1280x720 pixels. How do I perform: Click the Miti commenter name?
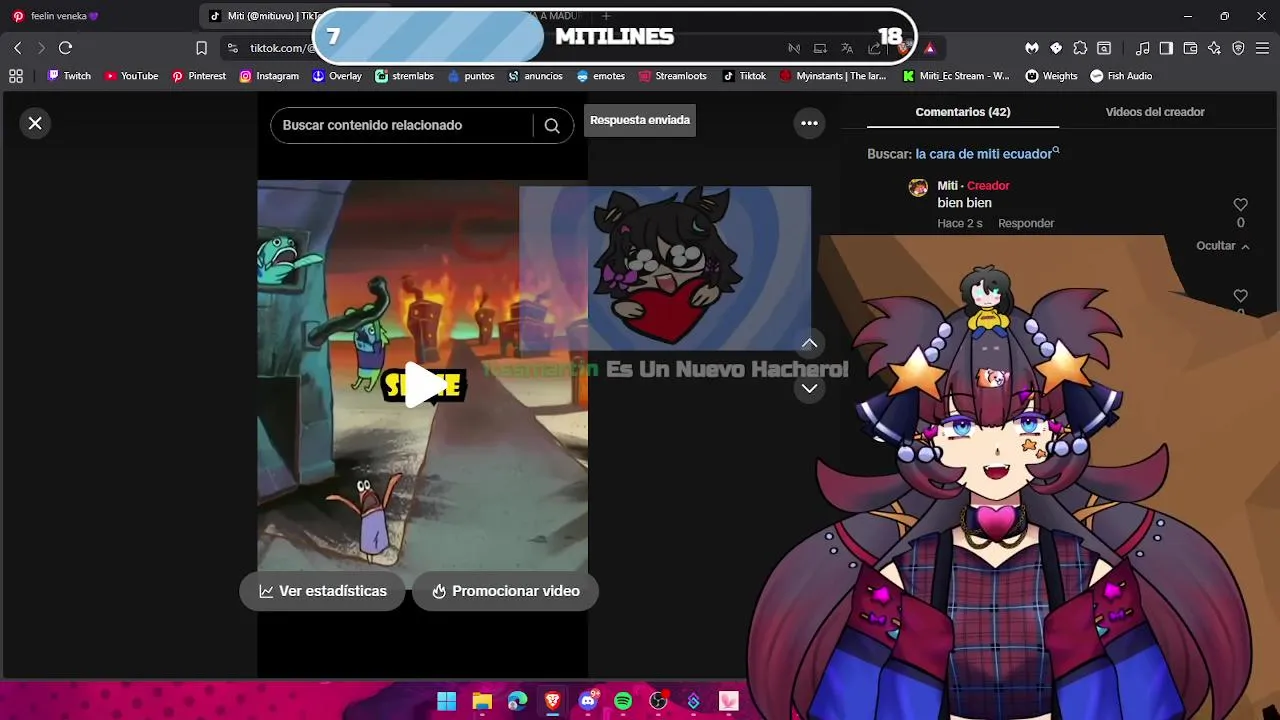(x=947, y=186)
